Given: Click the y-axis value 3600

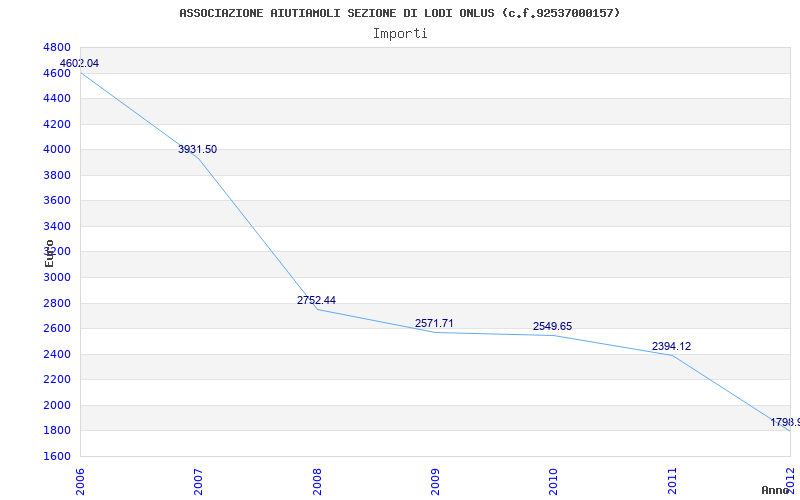Looking at the screenshot, I should point(57,201).
